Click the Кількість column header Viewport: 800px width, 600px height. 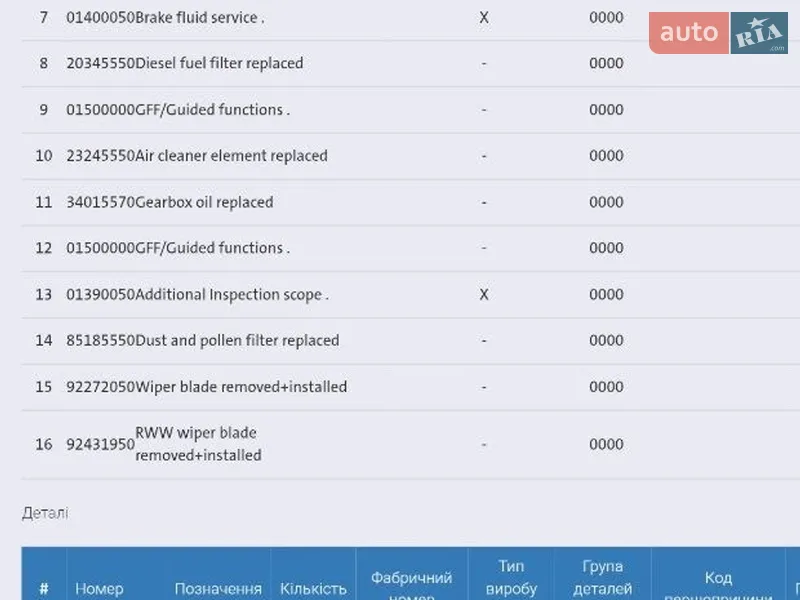(313, 589)
